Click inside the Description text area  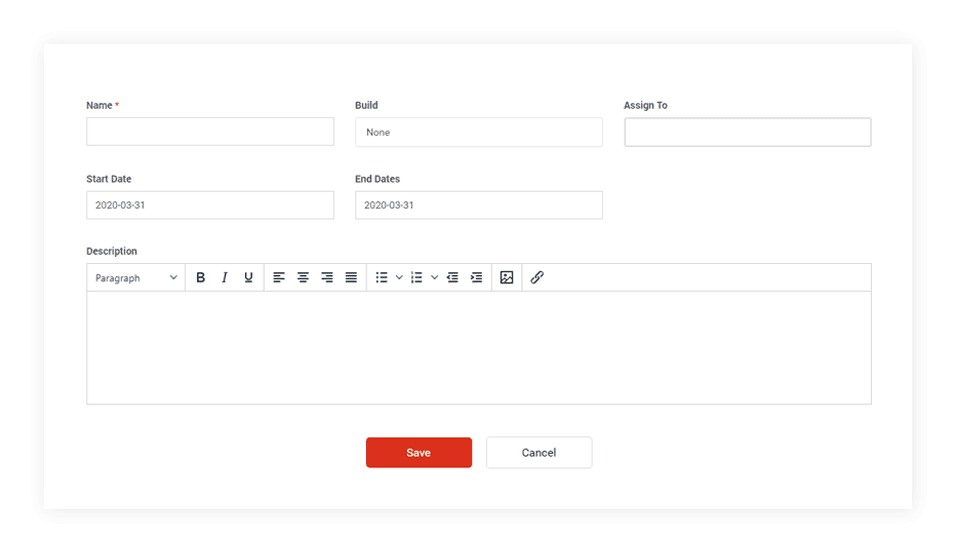tap(479, 347)
